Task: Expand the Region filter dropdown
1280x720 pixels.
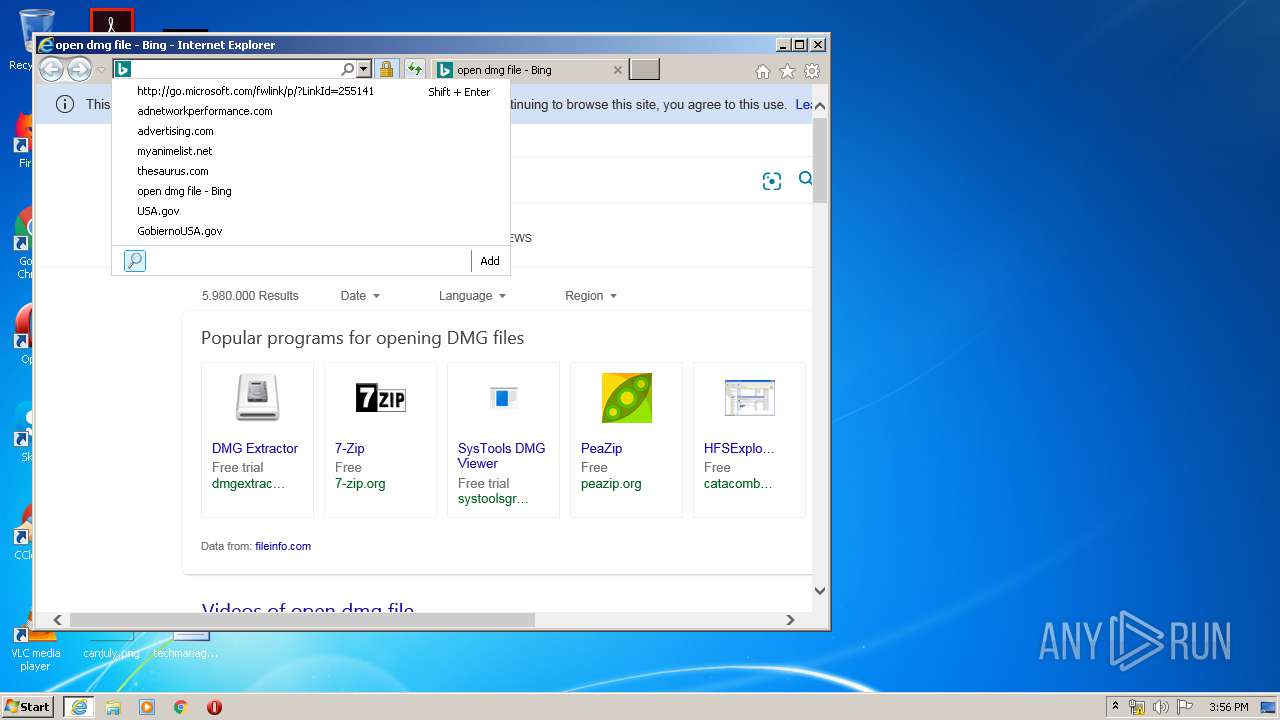Action: pos(591,296)
